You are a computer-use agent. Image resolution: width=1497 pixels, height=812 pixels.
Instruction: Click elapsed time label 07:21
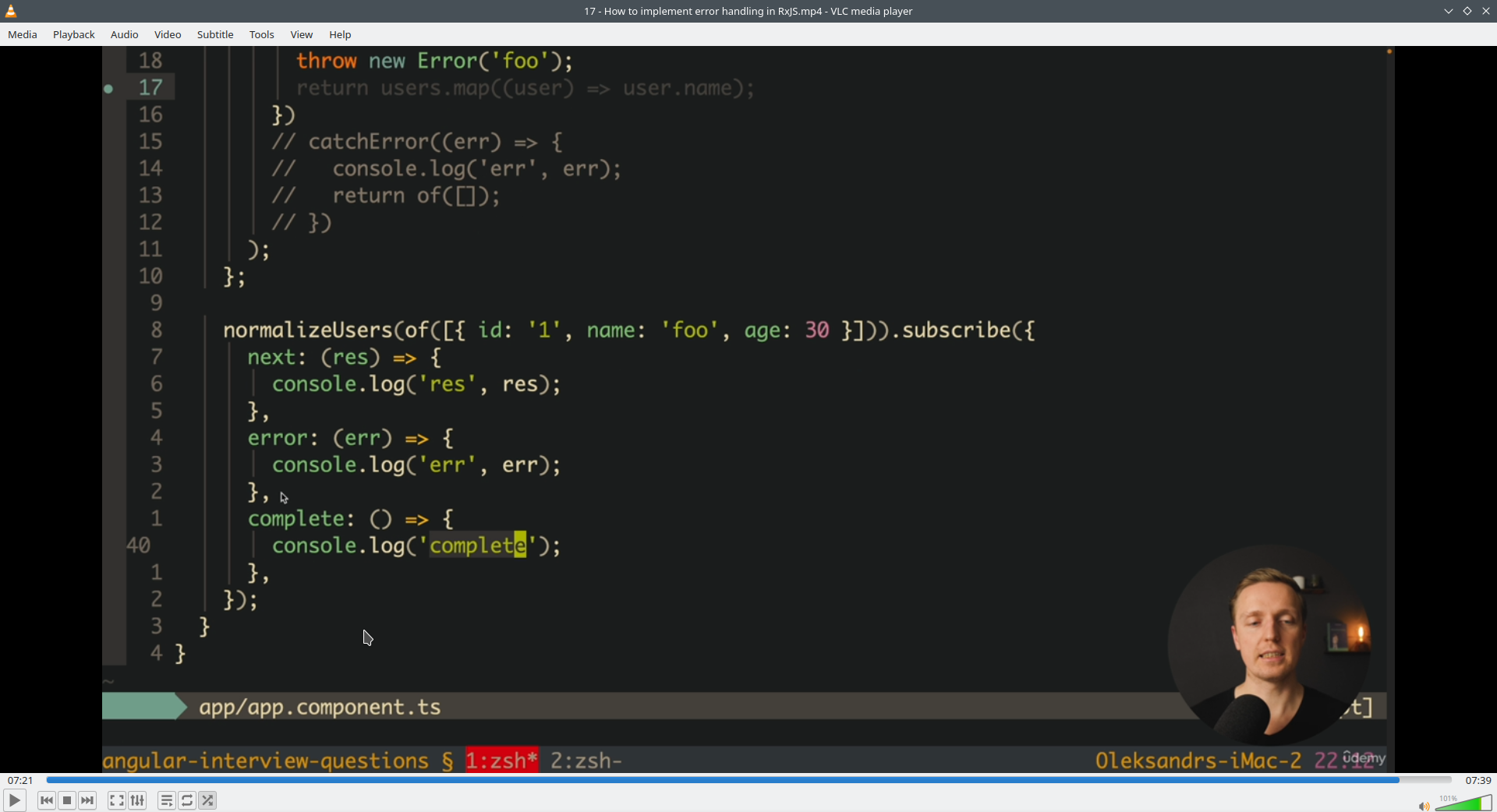click(x=20, y=780)
